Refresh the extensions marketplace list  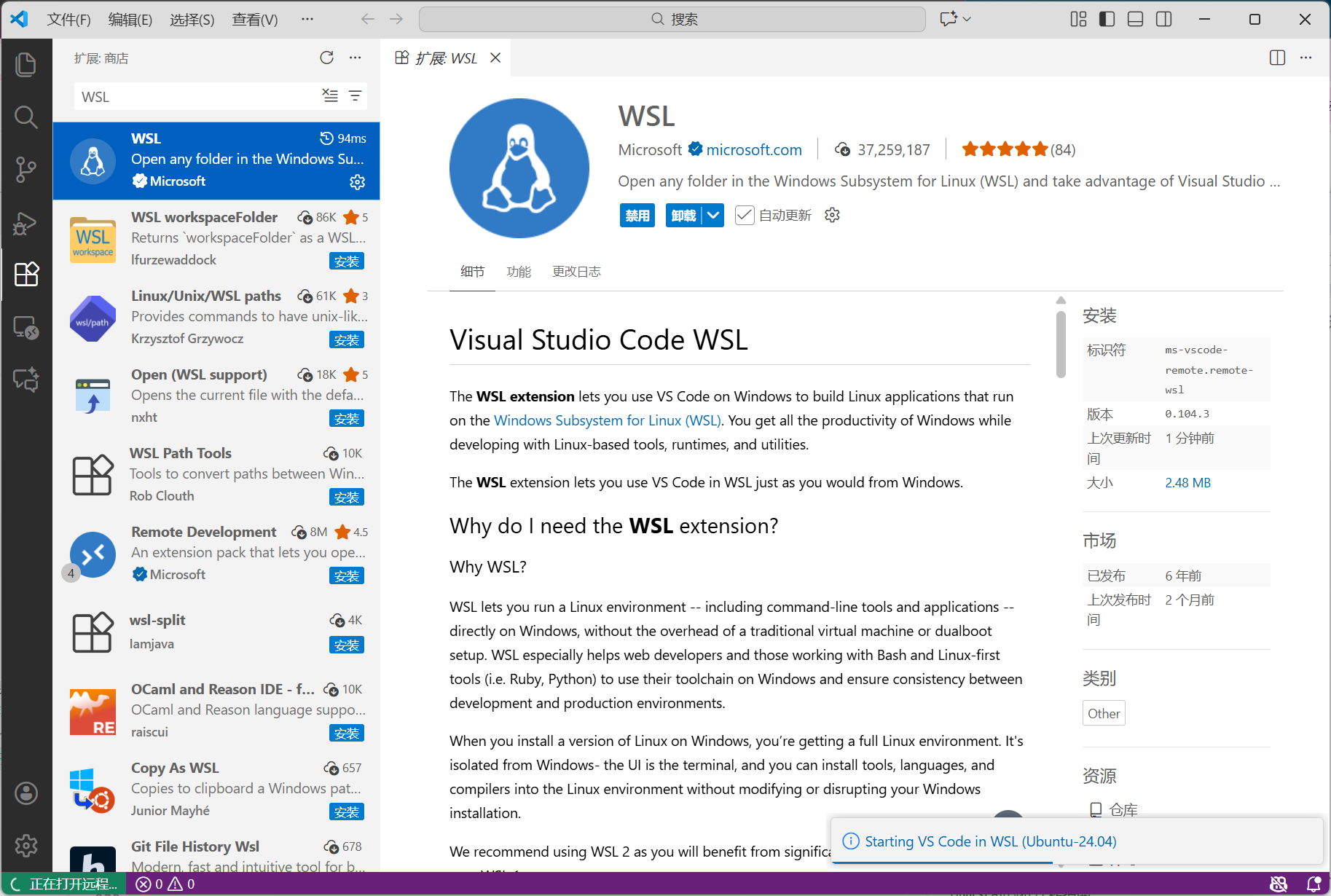click(x=326, y=58)
